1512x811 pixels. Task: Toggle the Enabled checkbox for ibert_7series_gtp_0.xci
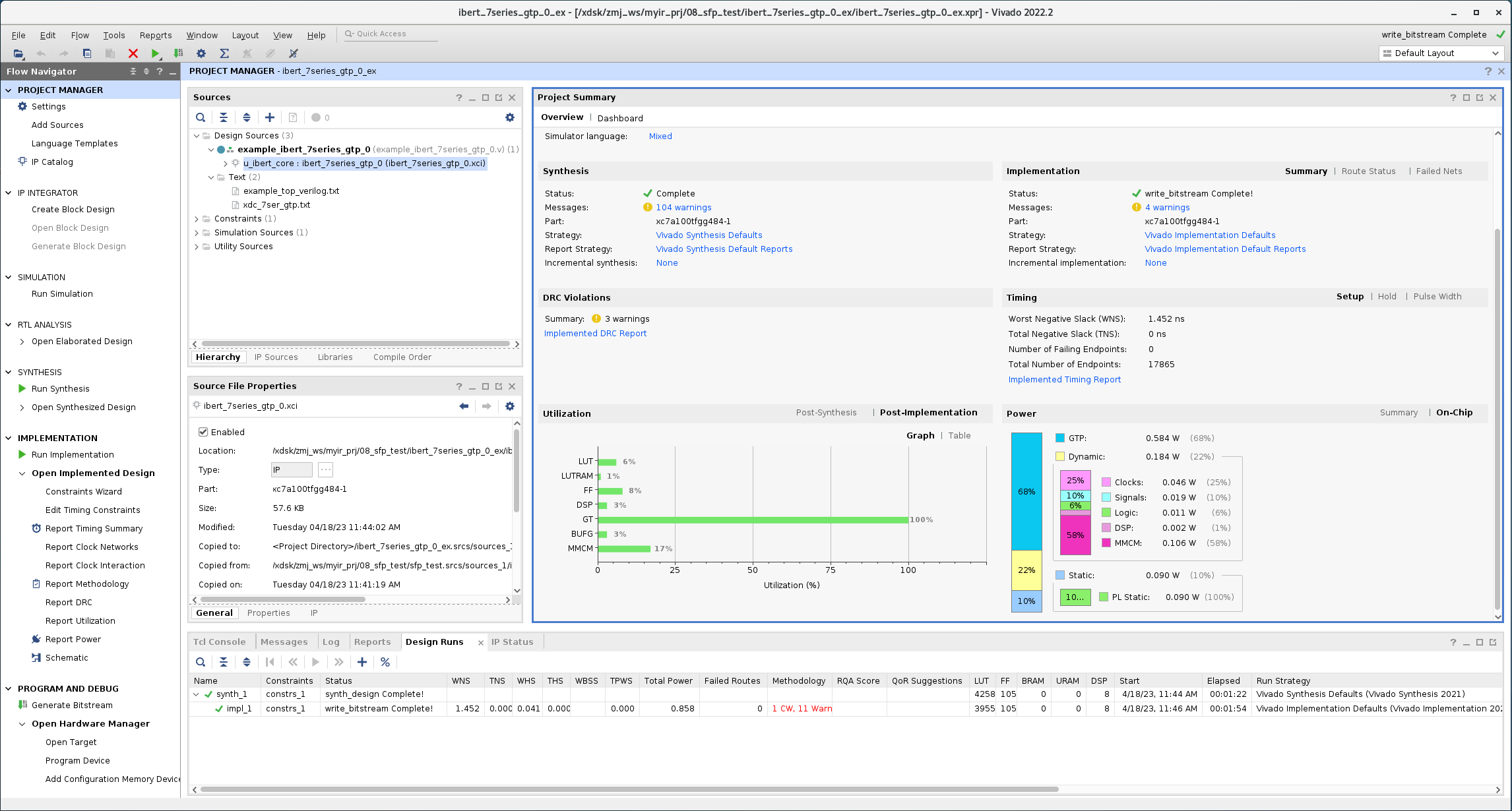coord(203,432)
